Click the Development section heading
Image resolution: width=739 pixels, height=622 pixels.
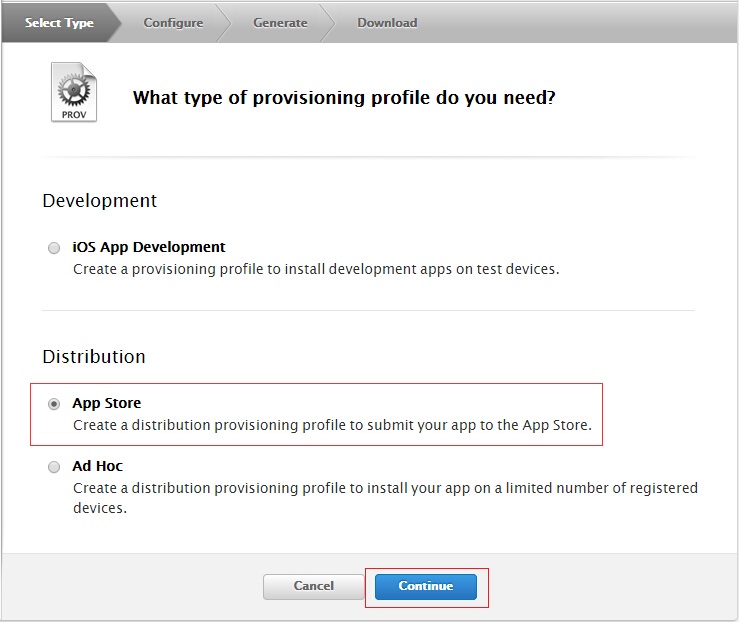[x=99, y=201]
